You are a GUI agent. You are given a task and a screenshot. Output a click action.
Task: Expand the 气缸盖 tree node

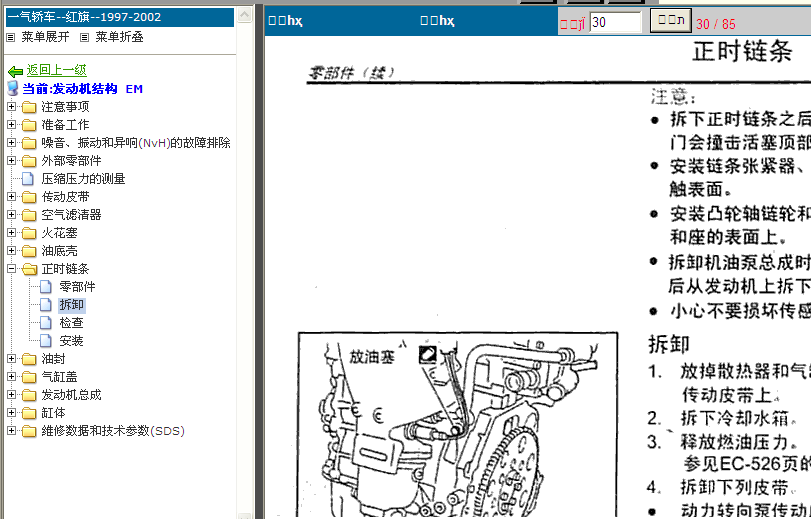coord(11,377)
